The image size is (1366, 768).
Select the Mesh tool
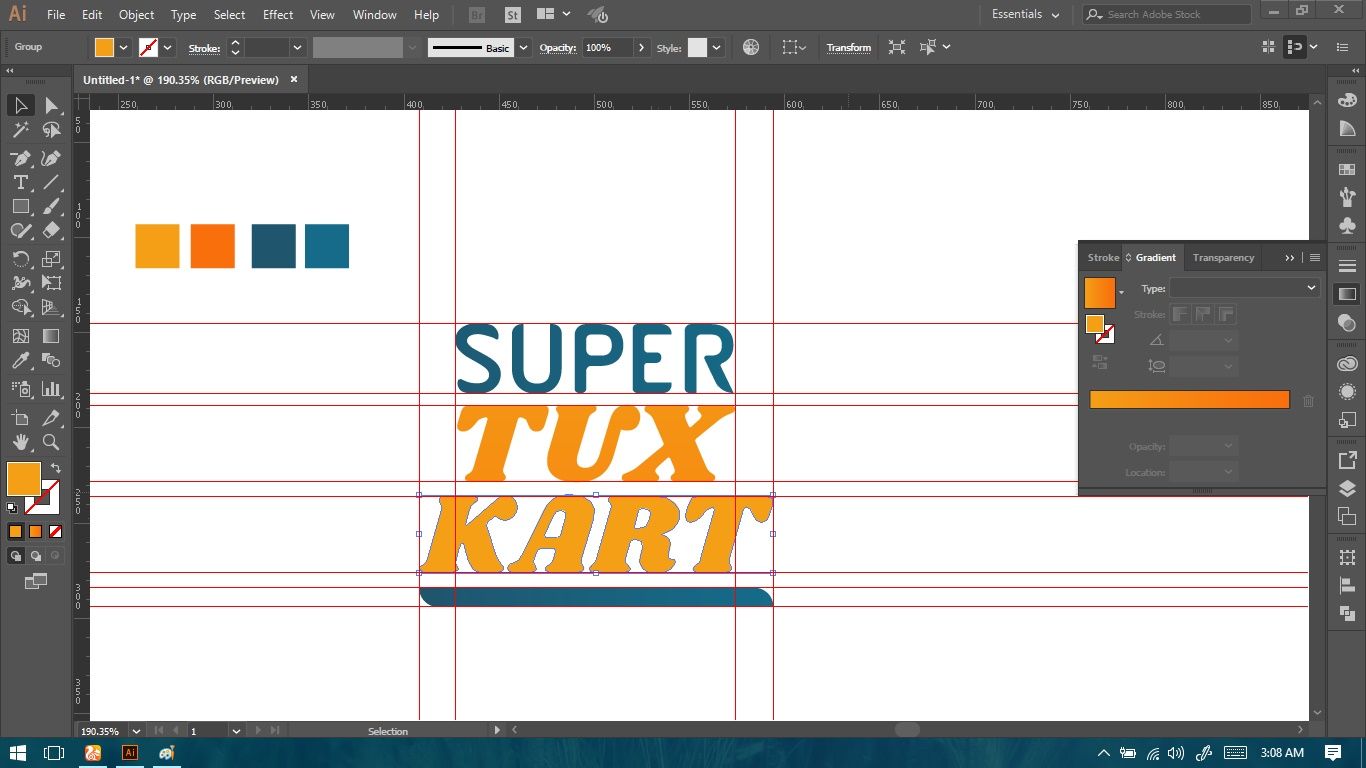click(x=20, y=336)
